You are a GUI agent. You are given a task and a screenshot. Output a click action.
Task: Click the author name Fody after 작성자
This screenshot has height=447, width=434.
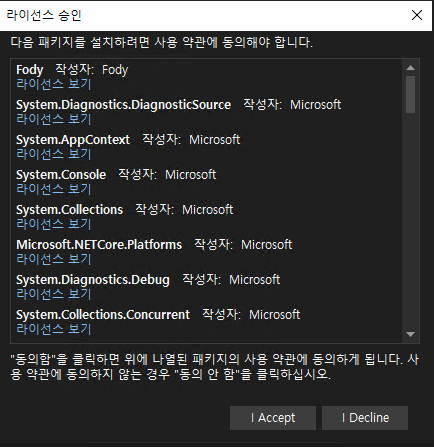pyautogui.click(x=115, y=70)
